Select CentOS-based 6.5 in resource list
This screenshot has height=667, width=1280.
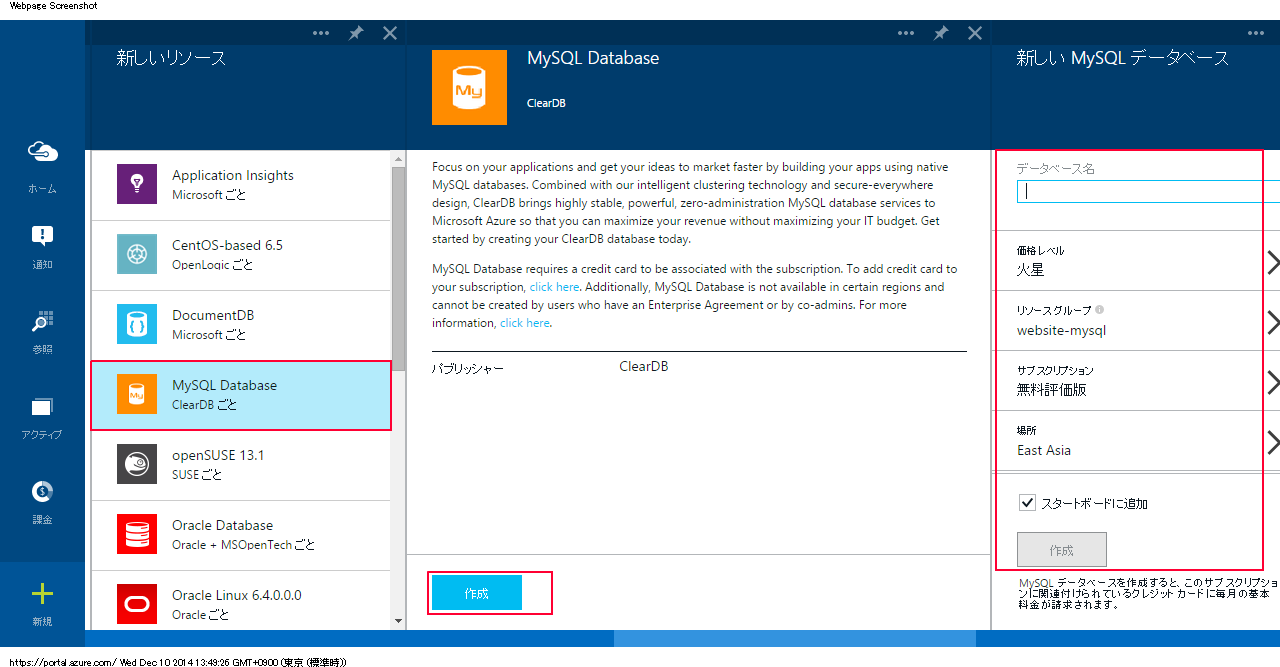tap(241, 255)
